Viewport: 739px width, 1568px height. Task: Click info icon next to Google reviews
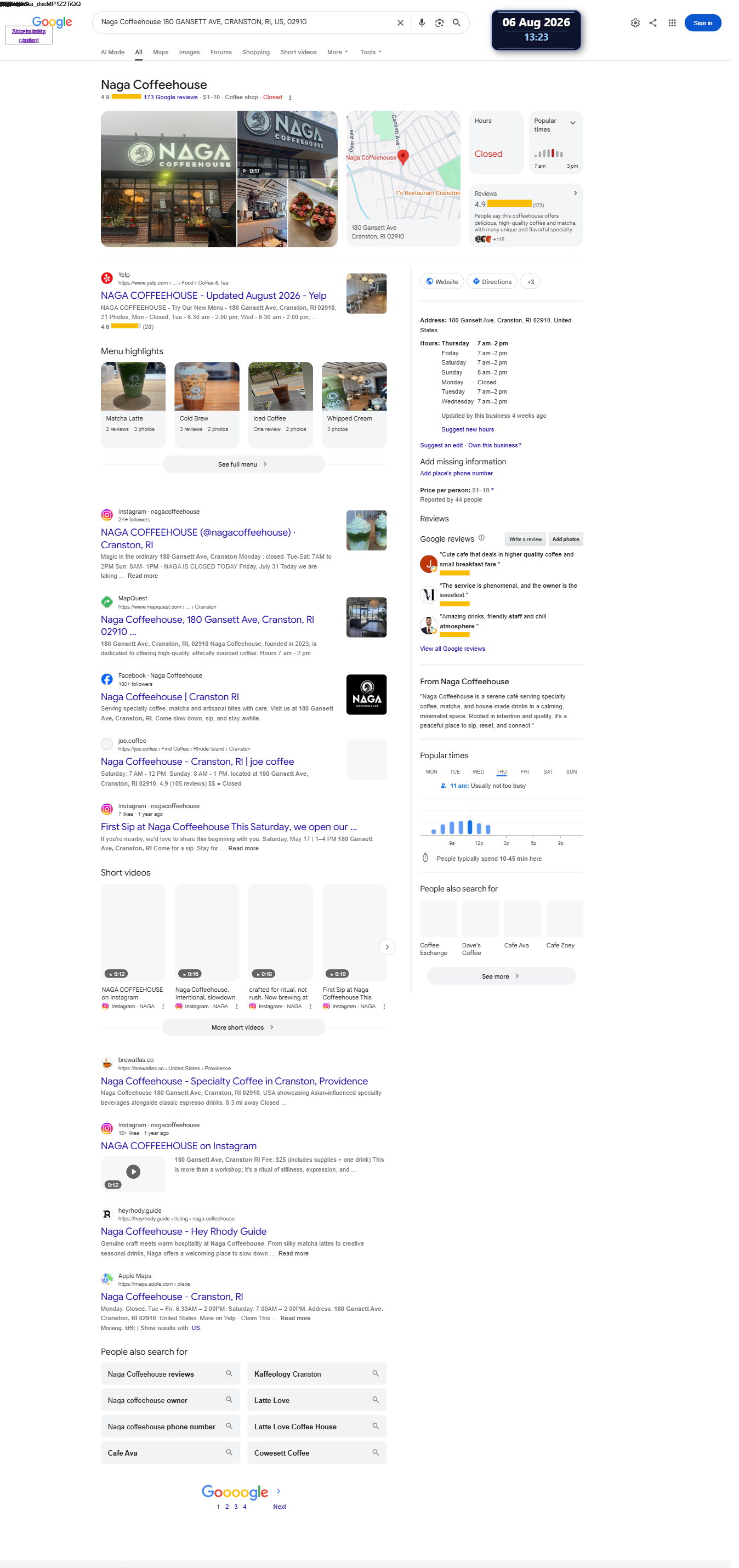coord(481,538)
